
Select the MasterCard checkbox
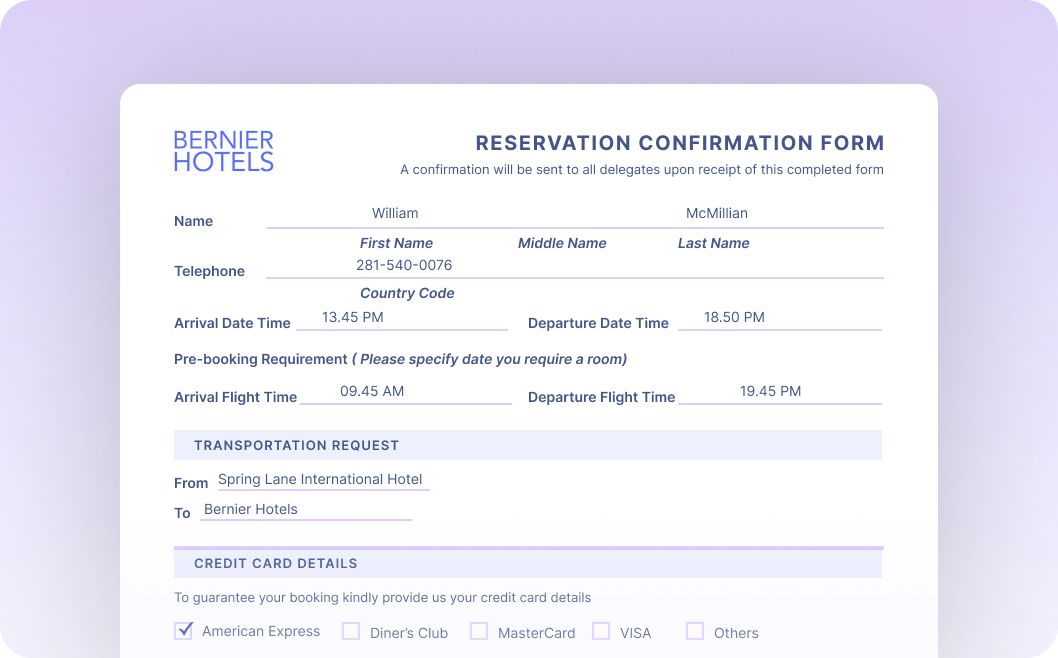click(x=479, y=631)
